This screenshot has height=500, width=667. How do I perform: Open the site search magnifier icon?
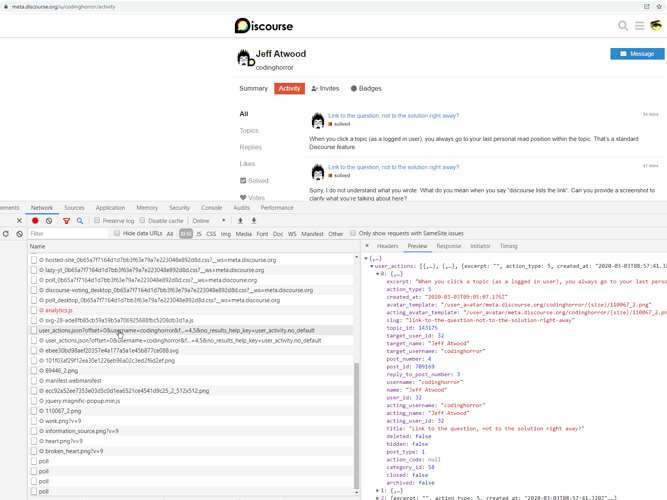(x=623, y=26)
